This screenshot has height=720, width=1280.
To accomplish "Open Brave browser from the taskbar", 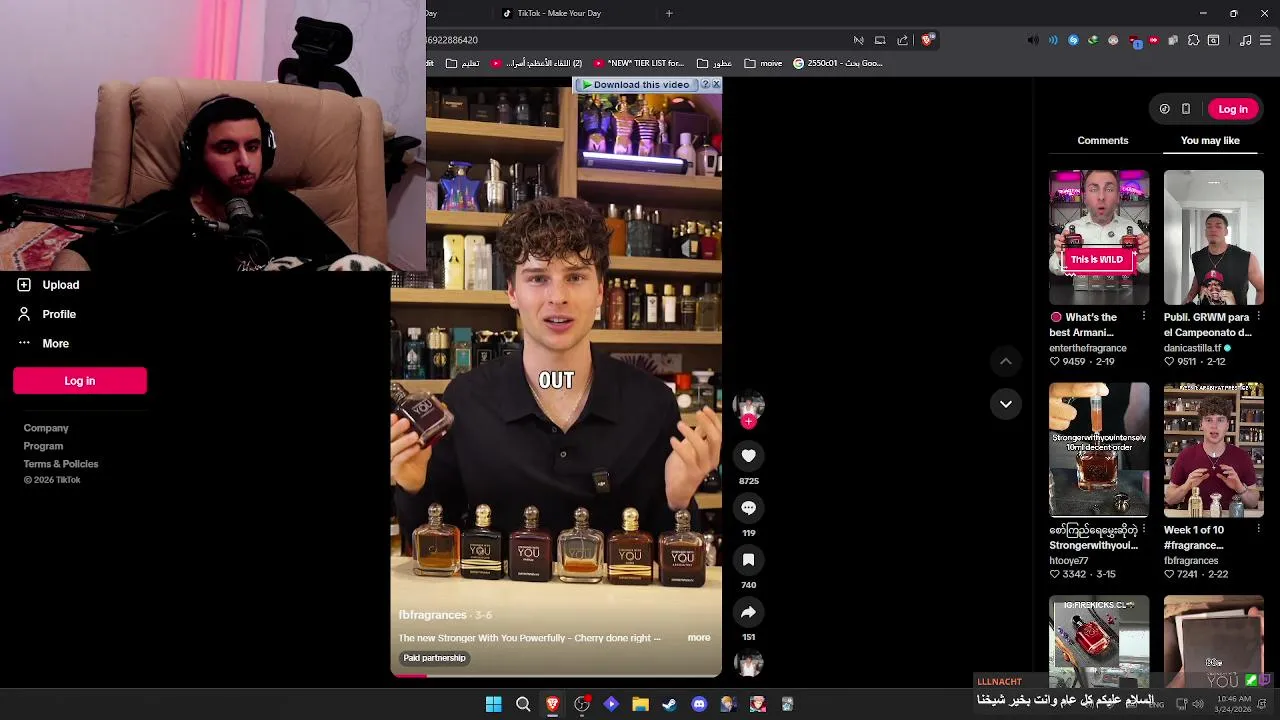I will tap(552, 704).
